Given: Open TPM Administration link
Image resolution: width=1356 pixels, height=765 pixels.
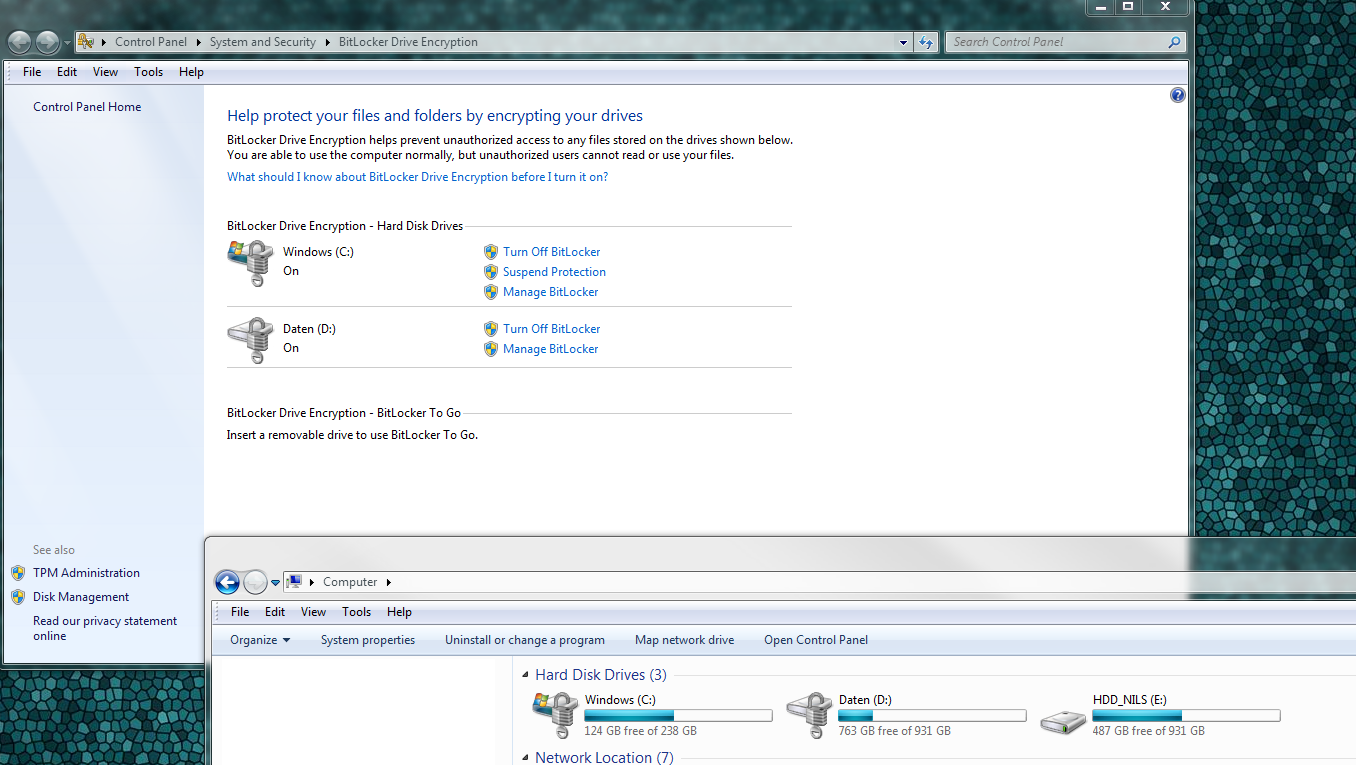Looking at the screenshot, I should [86, 573].
